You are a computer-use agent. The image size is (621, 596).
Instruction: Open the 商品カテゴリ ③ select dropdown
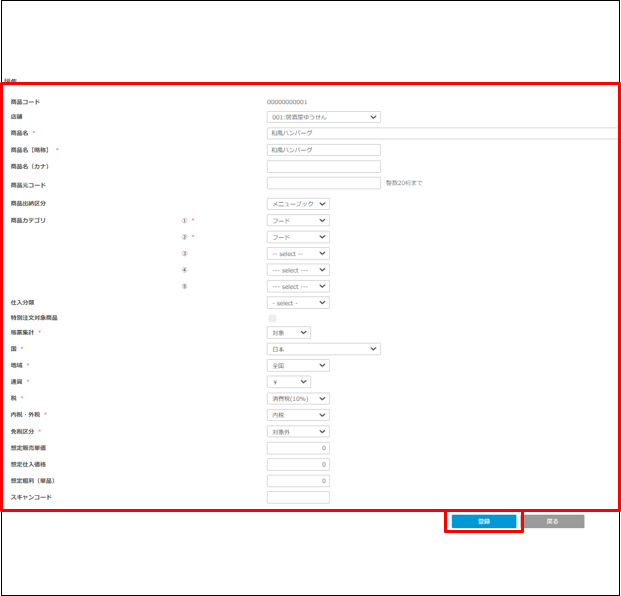coord(298,253)
